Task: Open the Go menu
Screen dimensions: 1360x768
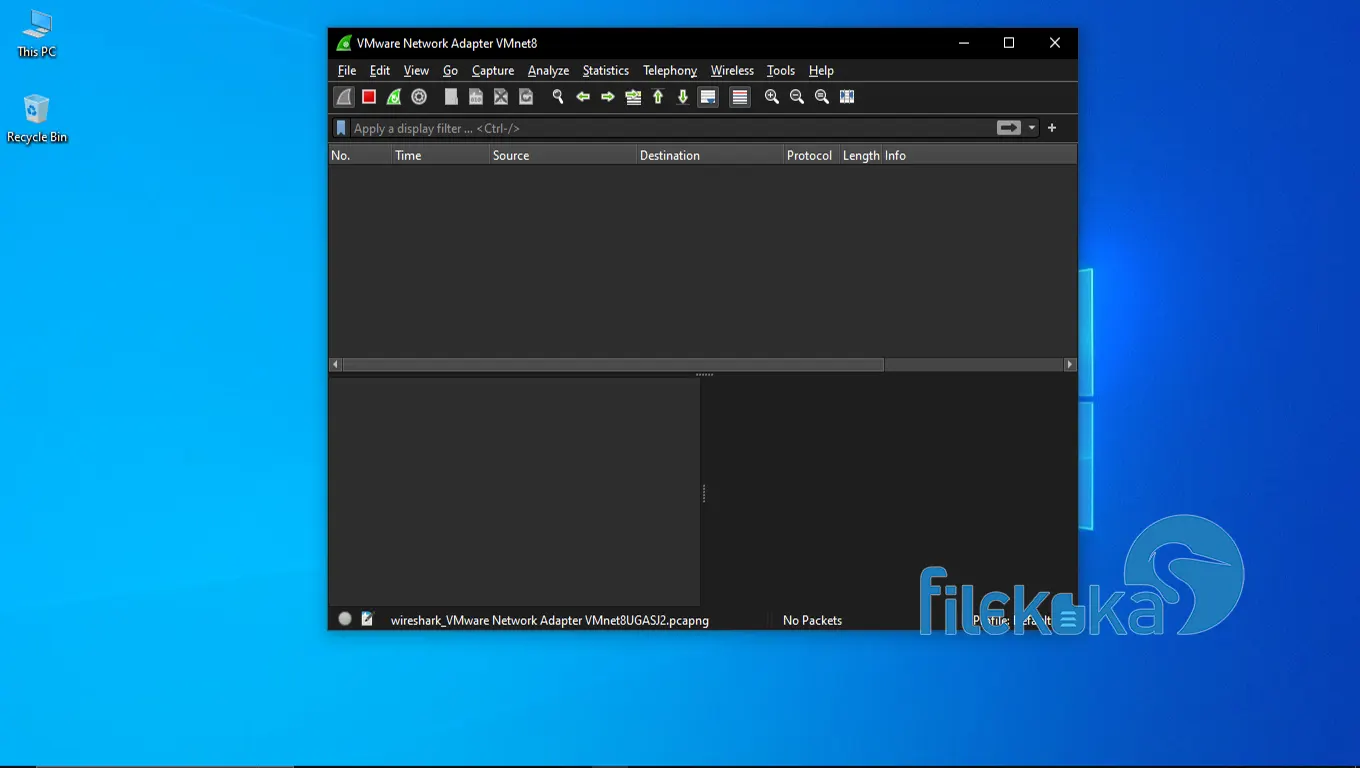Action: tap(450, 71)
